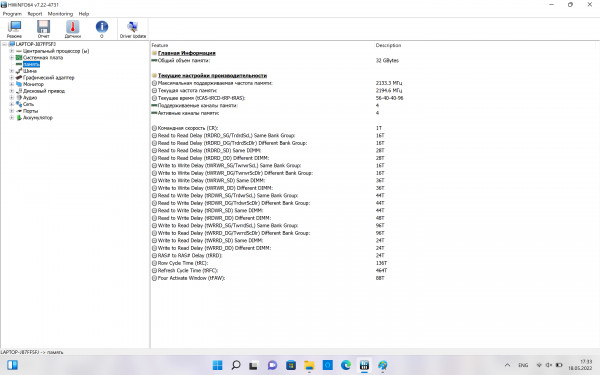
Task: Open Microsoft Edge from taskbar
Action: point(346,365)
